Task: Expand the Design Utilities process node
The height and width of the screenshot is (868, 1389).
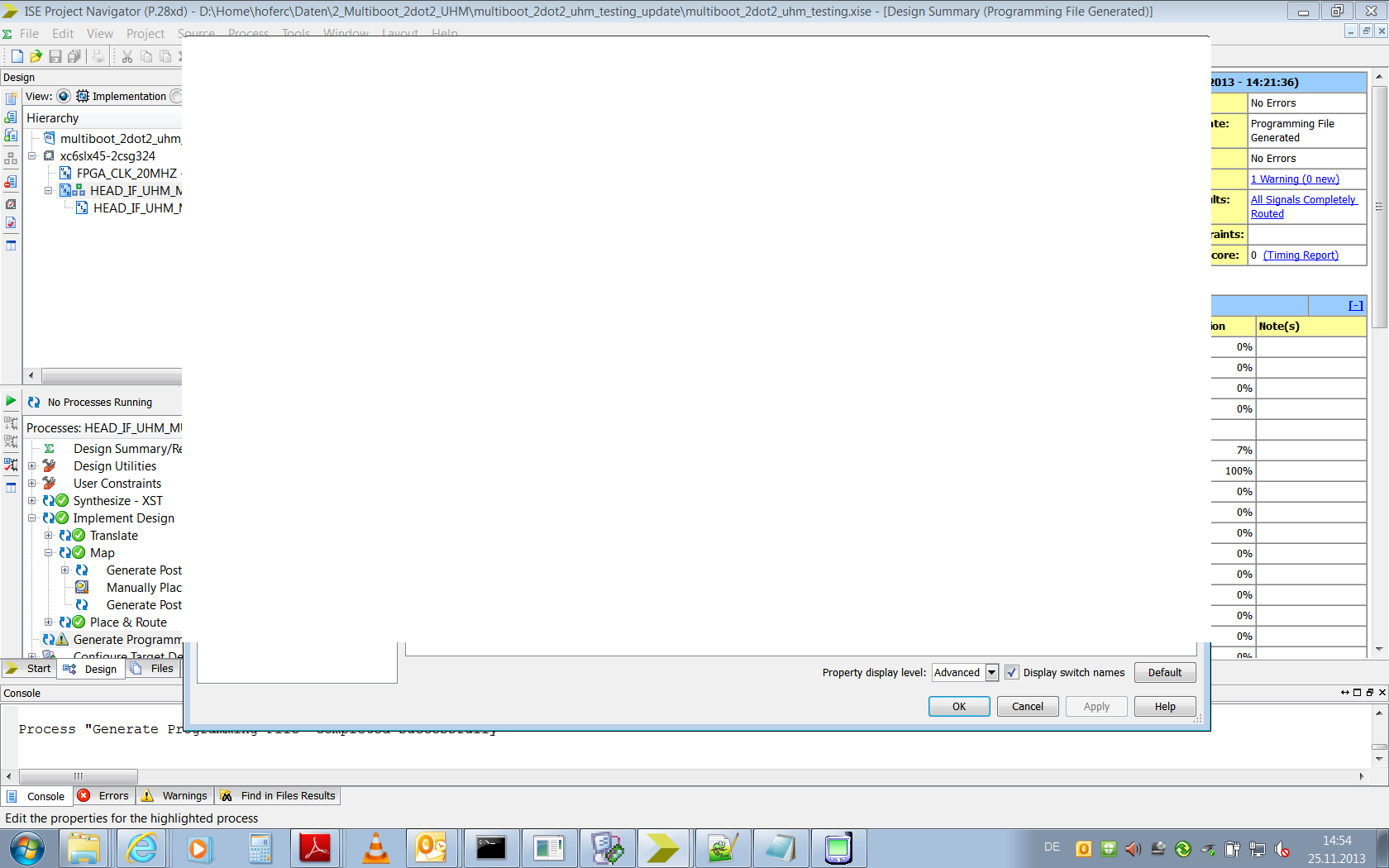Action: (31, 465)
